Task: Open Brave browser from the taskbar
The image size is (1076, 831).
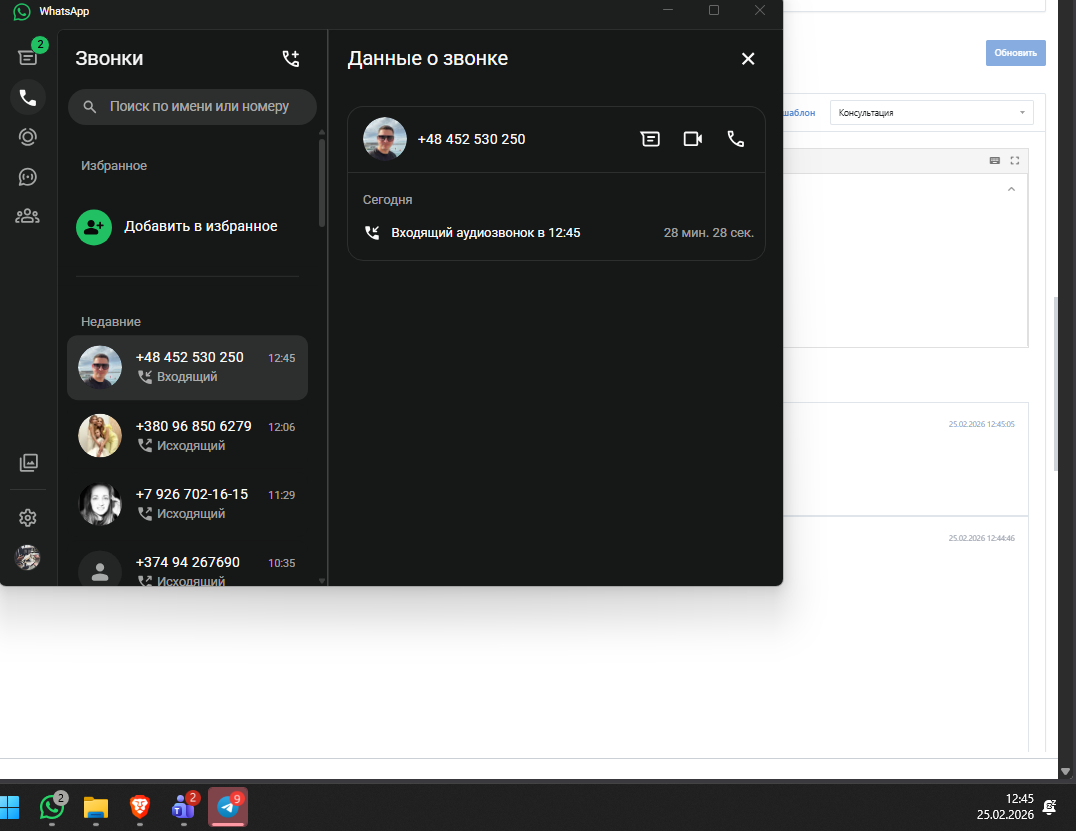Action: tap(140, 807)
